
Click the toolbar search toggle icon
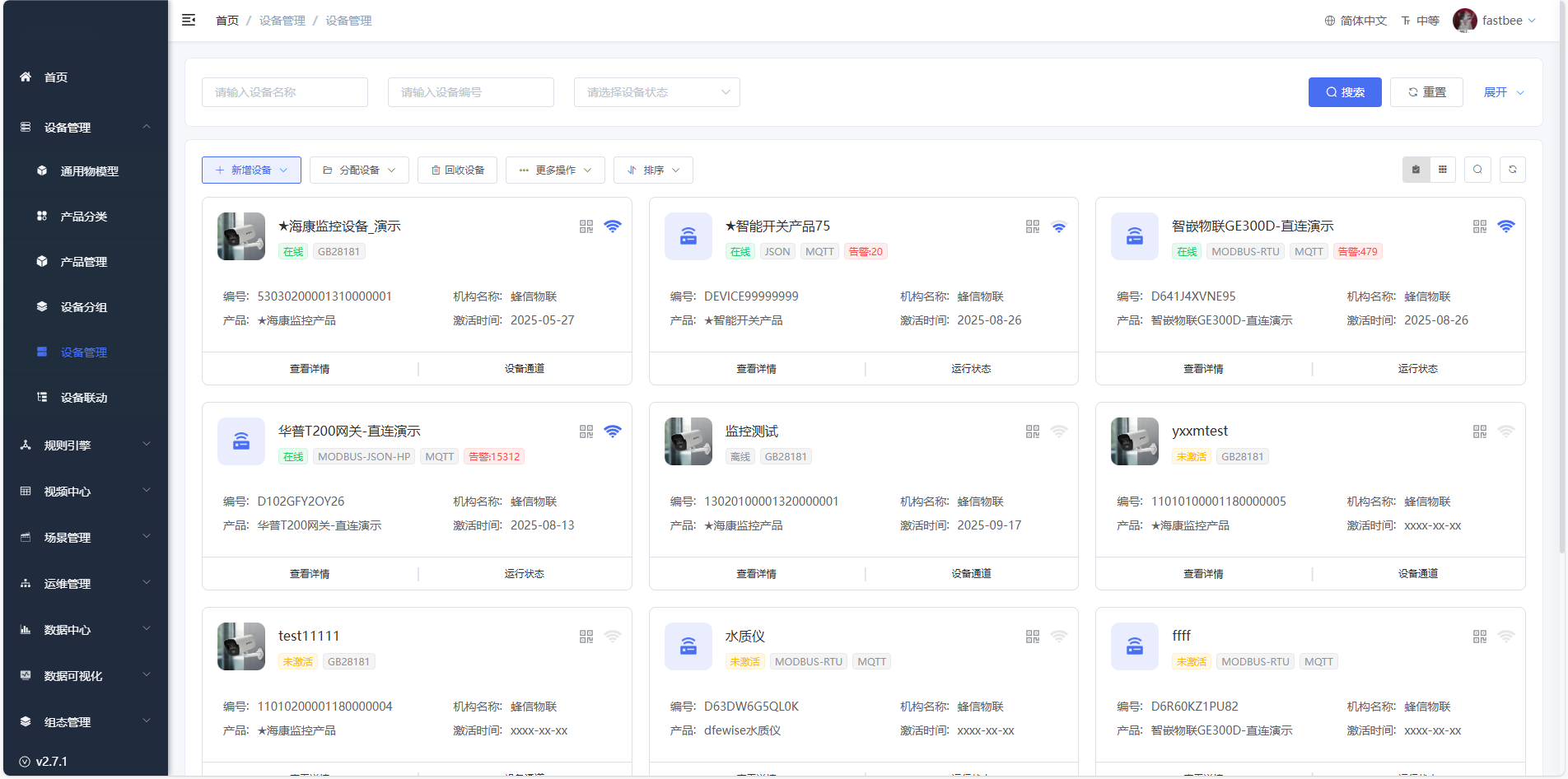tap(1477, 170)
